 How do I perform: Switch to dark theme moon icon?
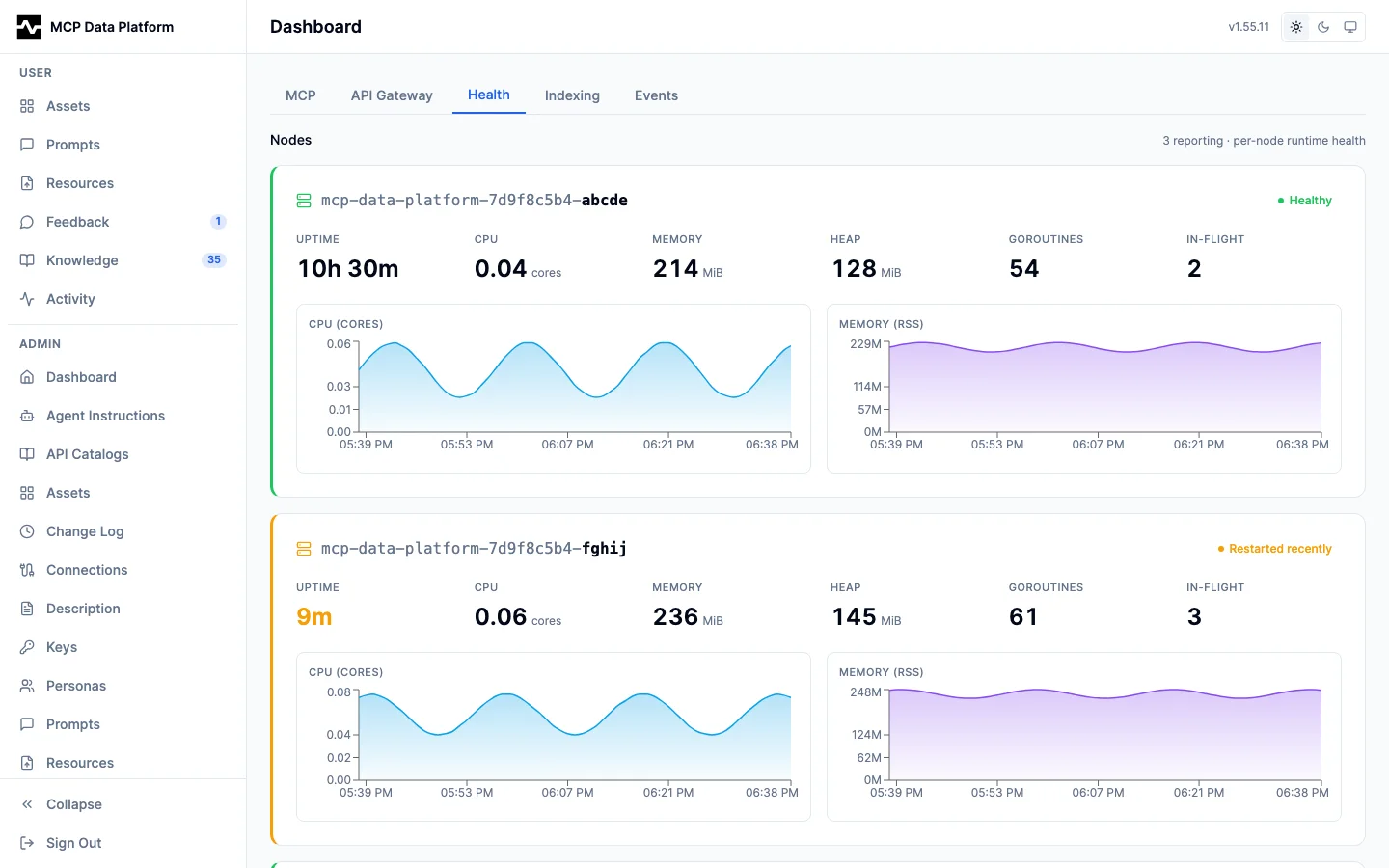click(1323, 27)
